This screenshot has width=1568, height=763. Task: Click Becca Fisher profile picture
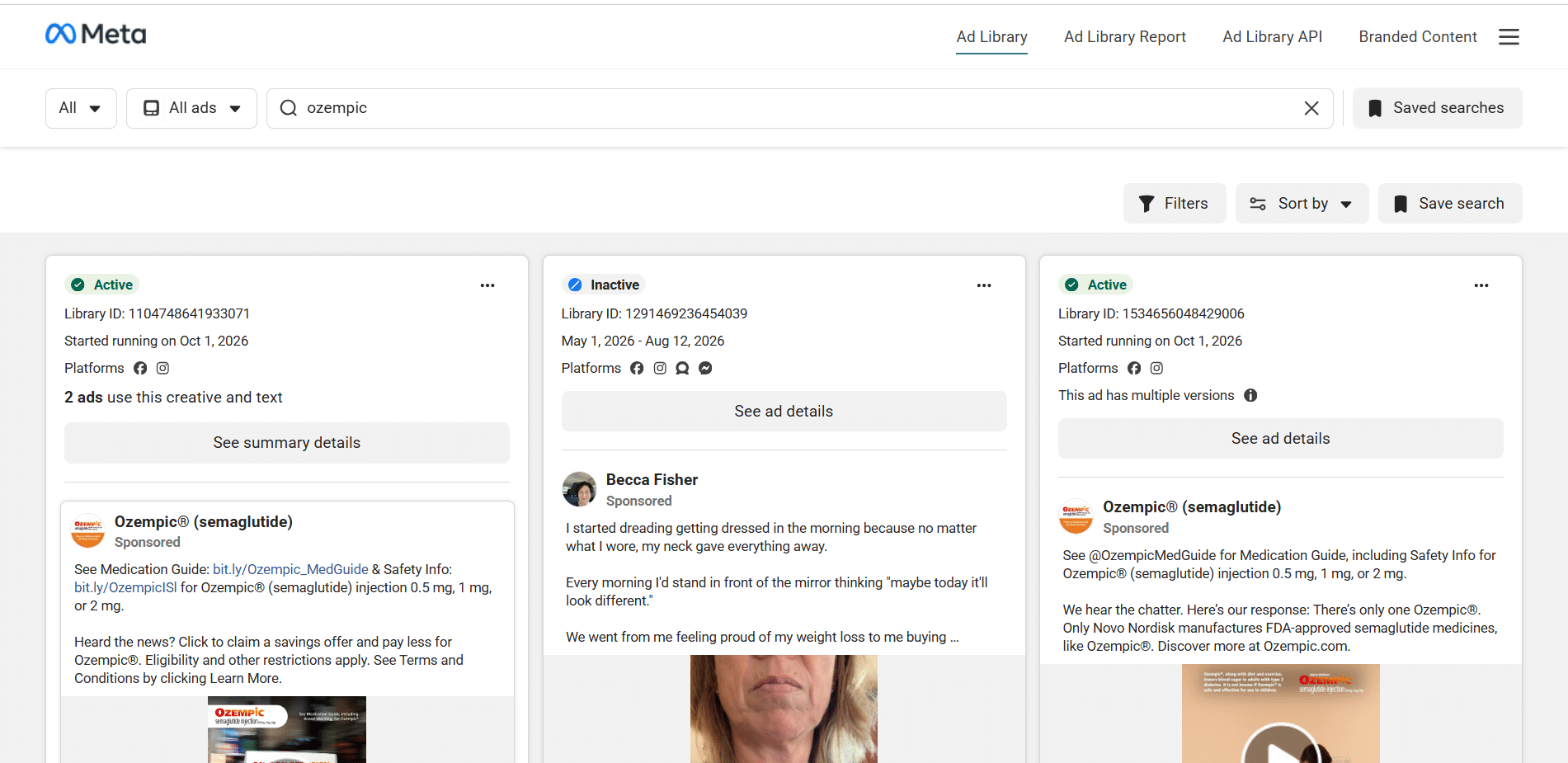click(579, 489)
